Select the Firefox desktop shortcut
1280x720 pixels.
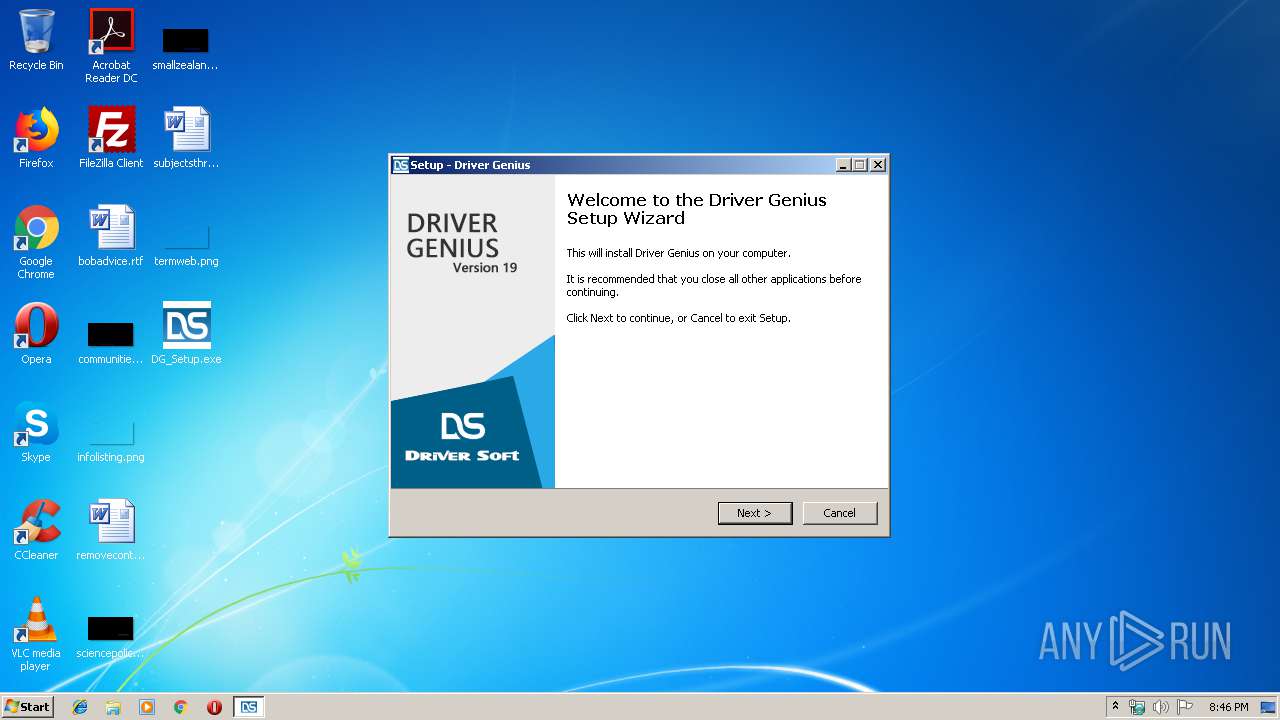coord(36,138)
